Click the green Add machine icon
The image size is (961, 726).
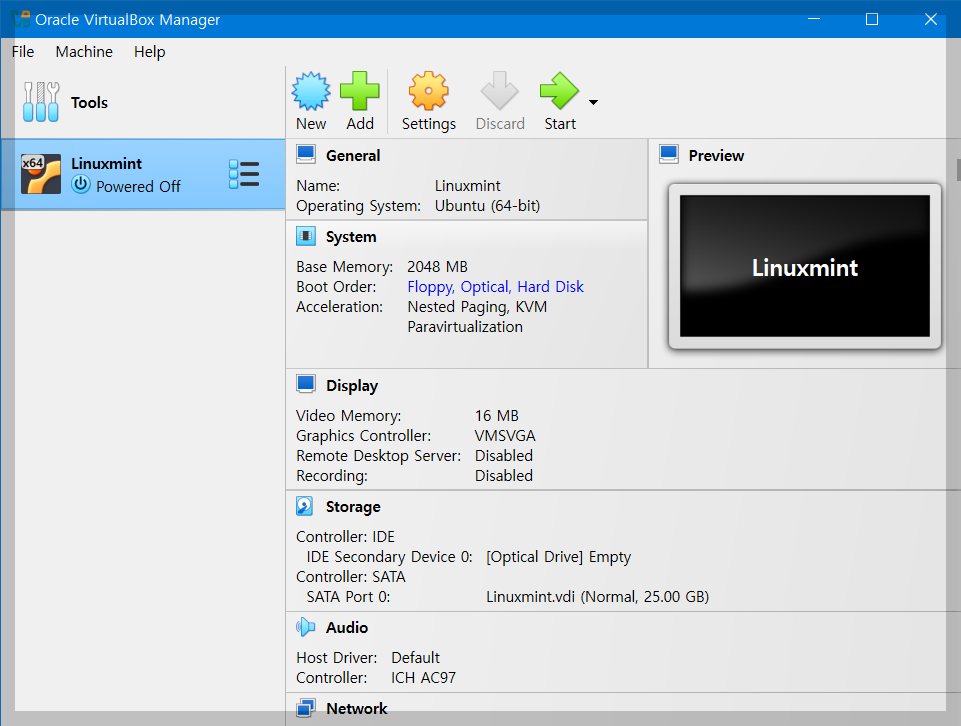[360, 90]
